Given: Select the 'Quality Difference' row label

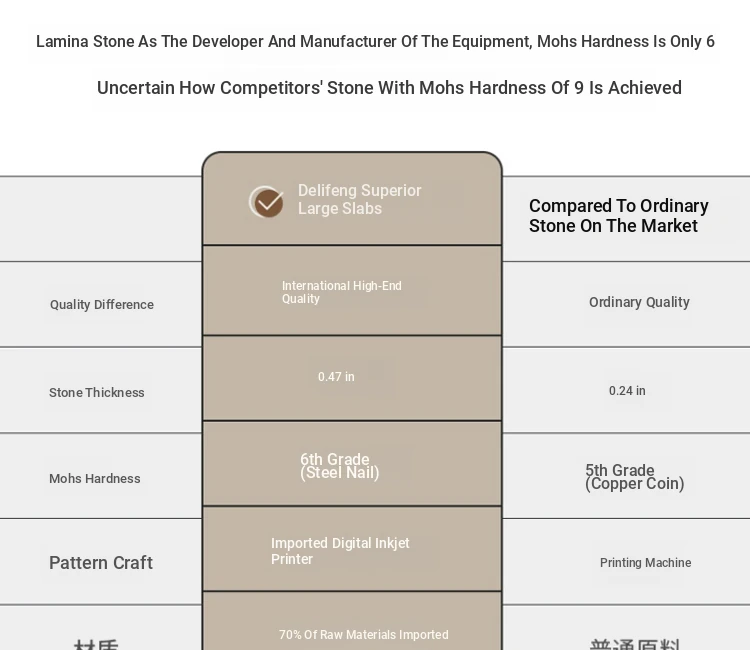Looking at the screenshot, I should pos(102,305).
